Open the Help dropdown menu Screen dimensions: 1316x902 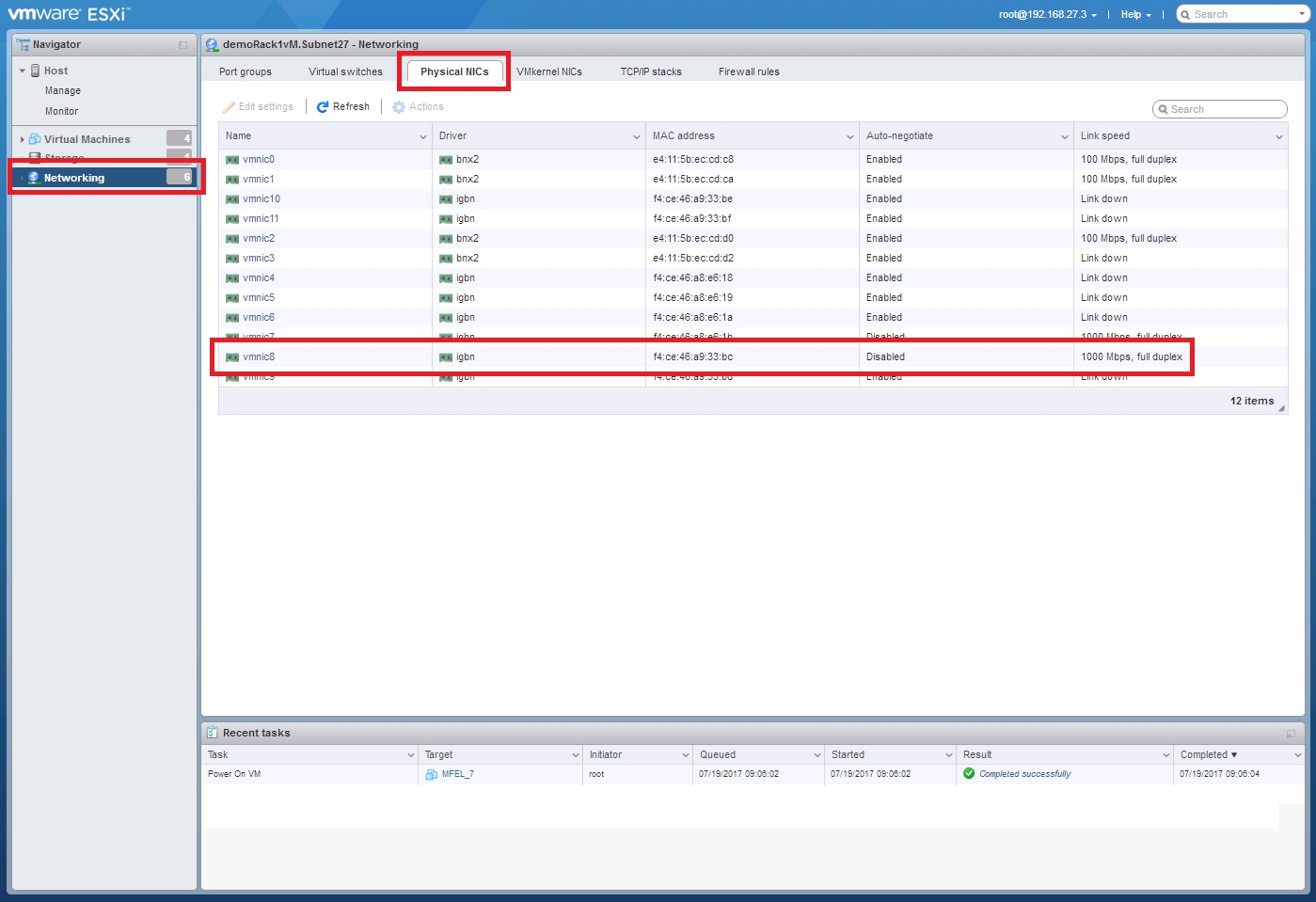coord(1136,14)
